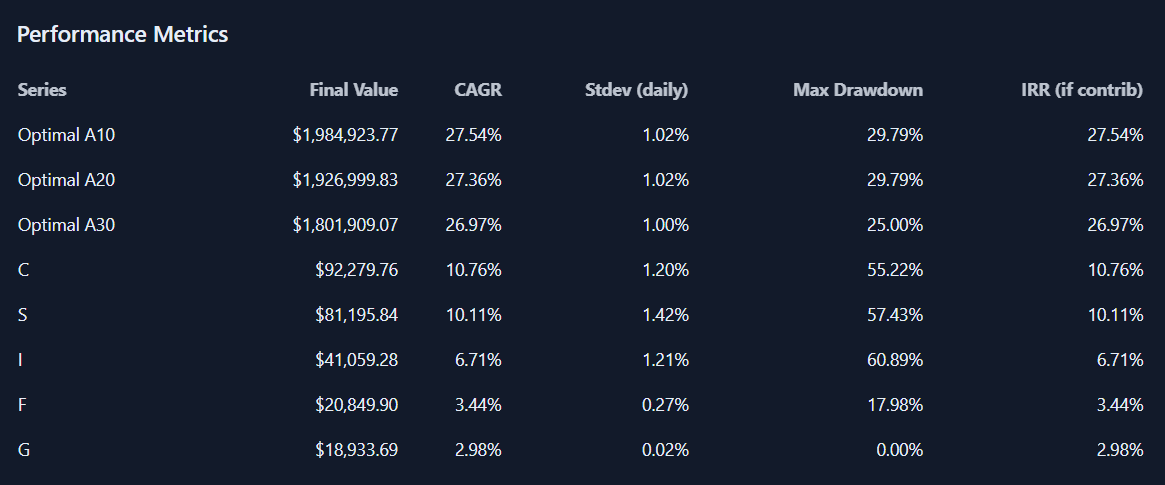Viewport: 1165px width, 485px height.
Task: Click the Series column header
Action: (x=42, y=90)
